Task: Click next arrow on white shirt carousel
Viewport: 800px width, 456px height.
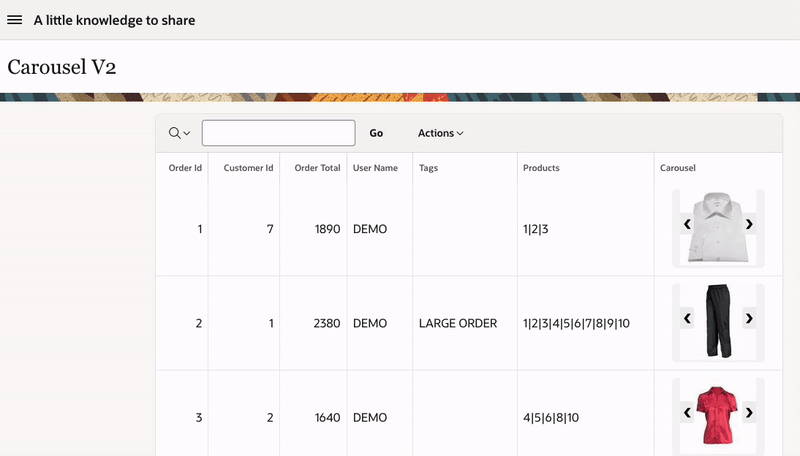Action: (x=749, y=225)
